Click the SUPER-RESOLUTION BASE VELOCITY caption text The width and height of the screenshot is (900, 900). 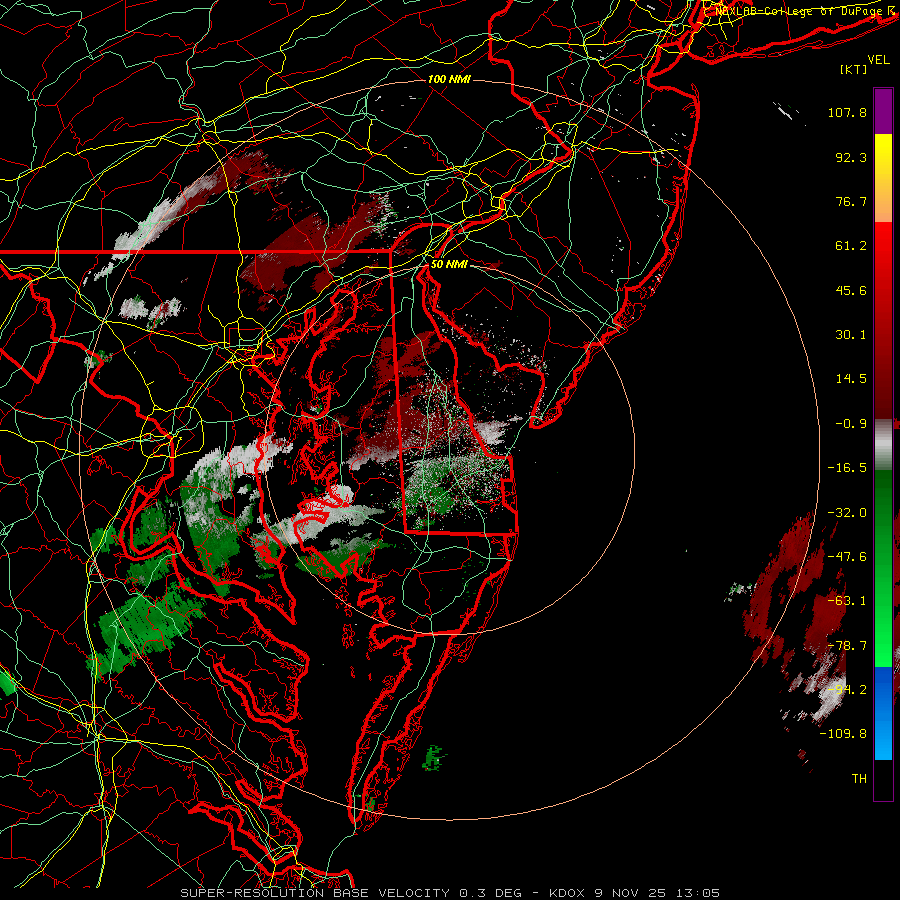[x=317, y=893]
